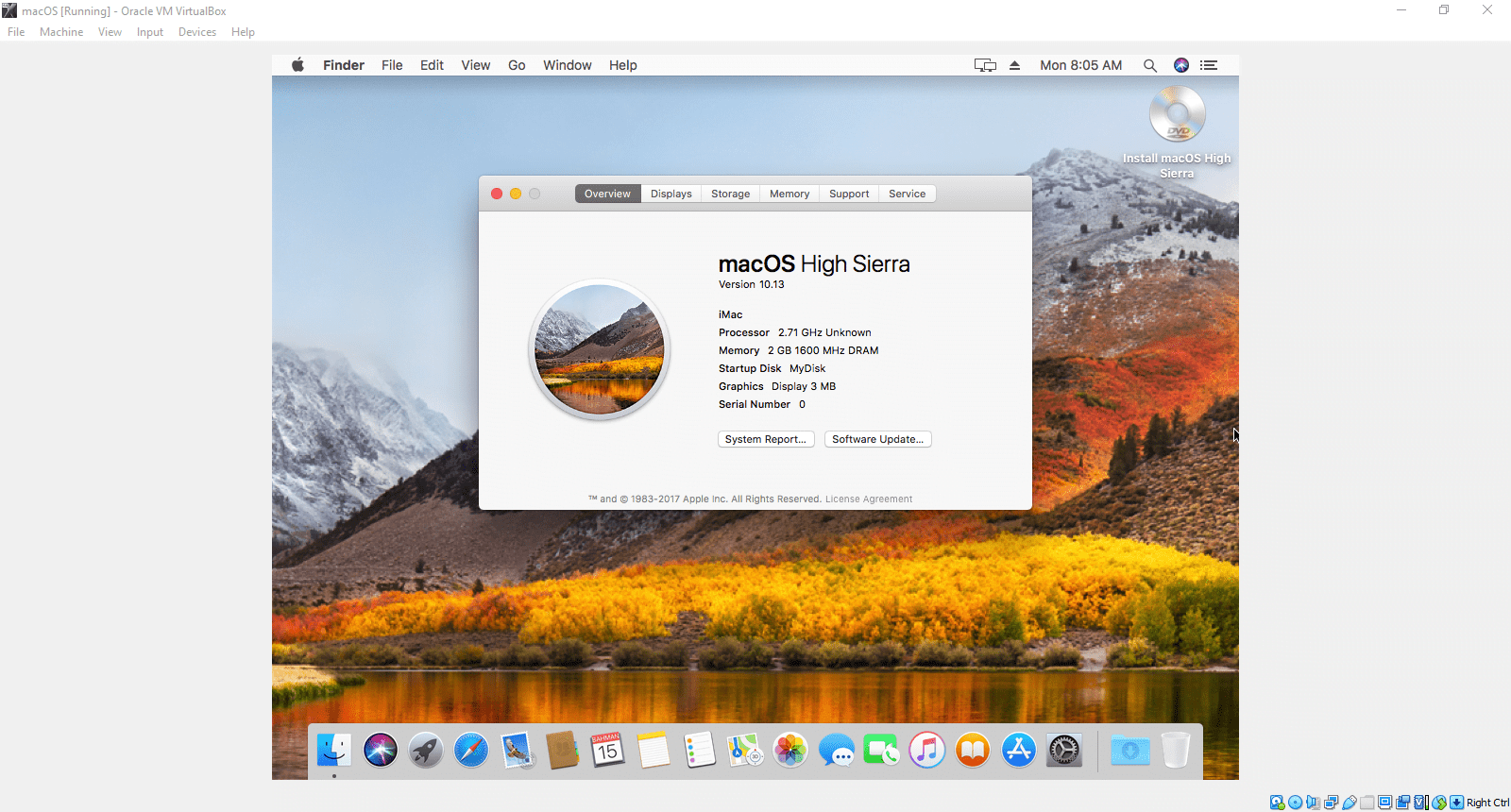This screenshot has height=812, width=1511.
Task: Open VirtualBox Machine menu
Action: point(61,32)
